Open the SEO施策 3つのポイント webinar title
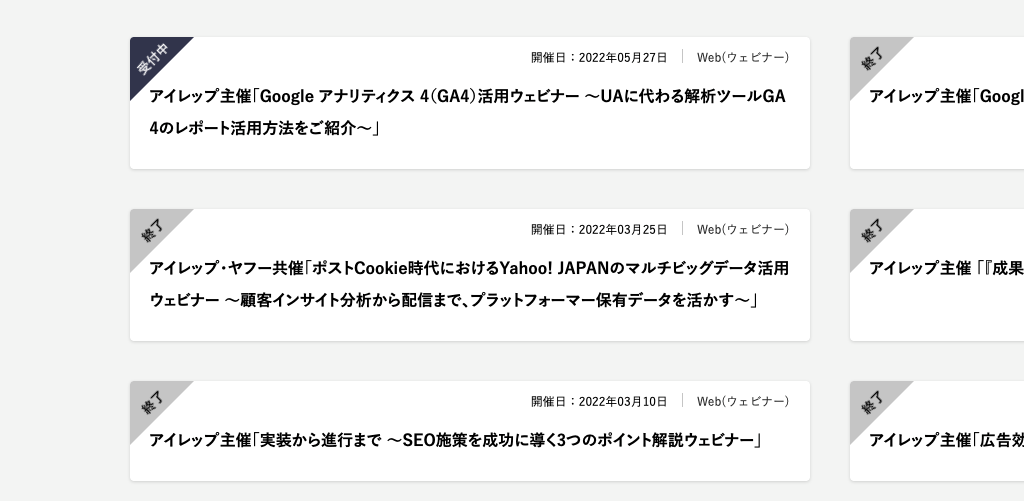 pyautogui.click(x=456, y=440)
